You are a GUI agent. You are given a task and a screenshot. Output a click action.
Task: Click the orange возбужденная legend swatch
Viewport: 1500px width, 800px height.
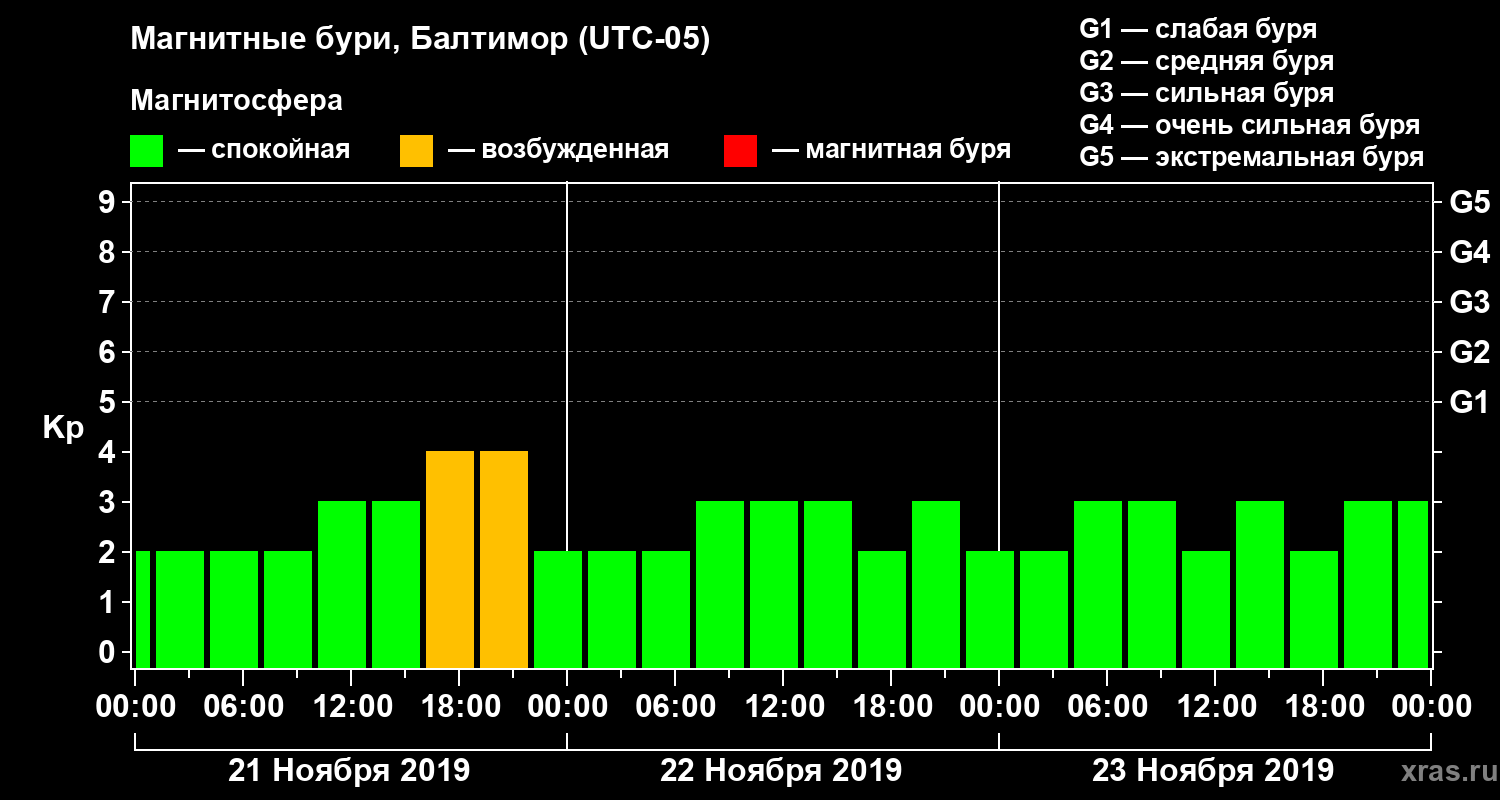[x=416, y=151]
